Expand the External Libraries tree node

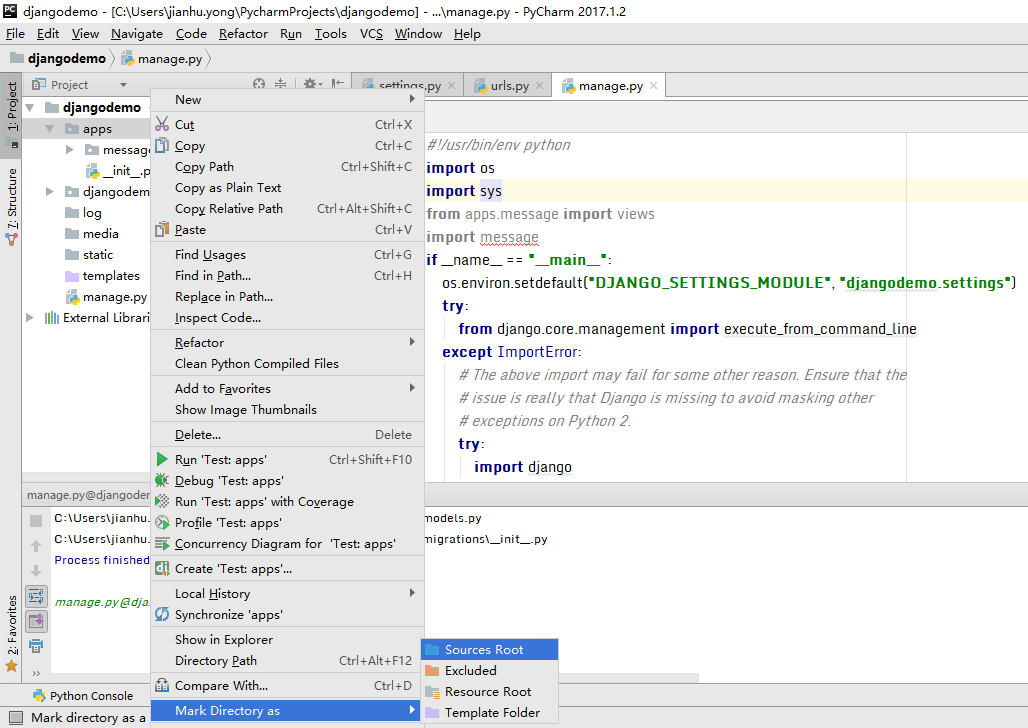[30, 318]
